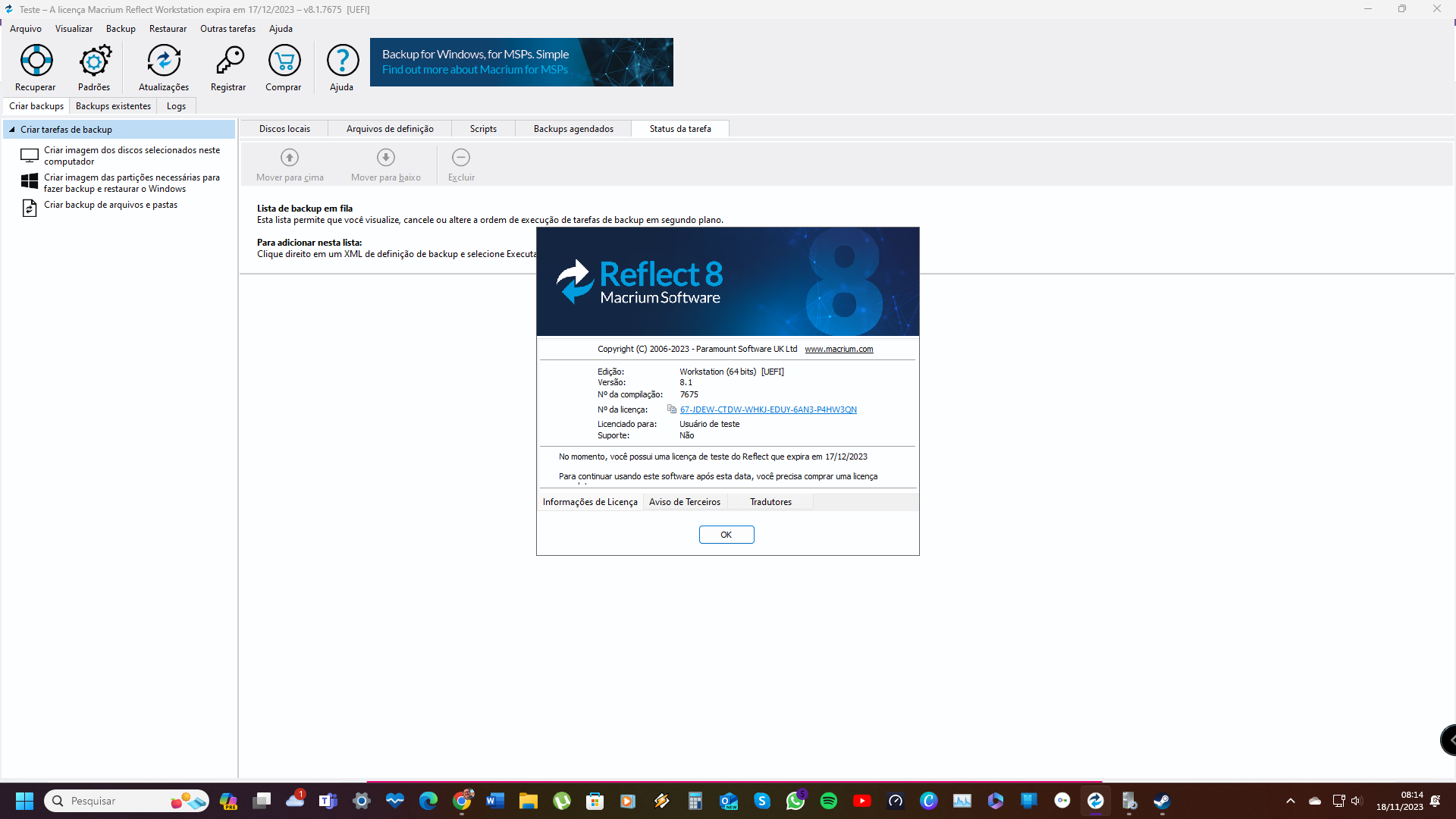This screenshot has width=1456, height=819.
Task: Open Backups agendados tab
Action: pyautogui.click(x=573, y=129)
